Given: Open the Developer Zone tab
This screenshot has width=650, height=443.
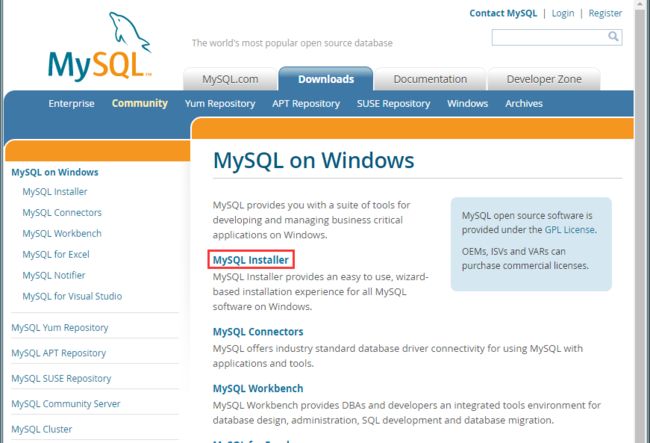Looking at the screenshot, I should coord(544,79).
